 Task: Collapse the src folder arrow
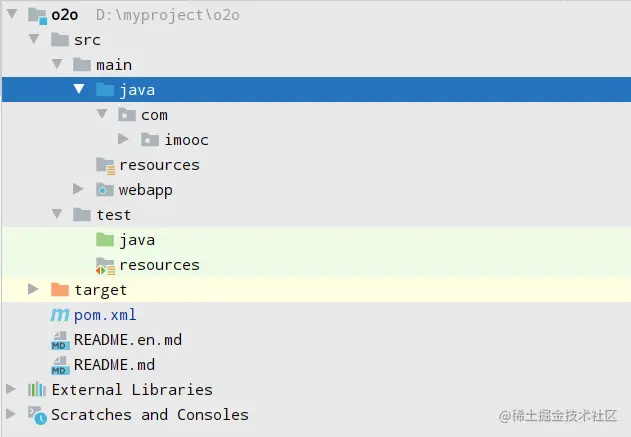click(x=34, y=39)
